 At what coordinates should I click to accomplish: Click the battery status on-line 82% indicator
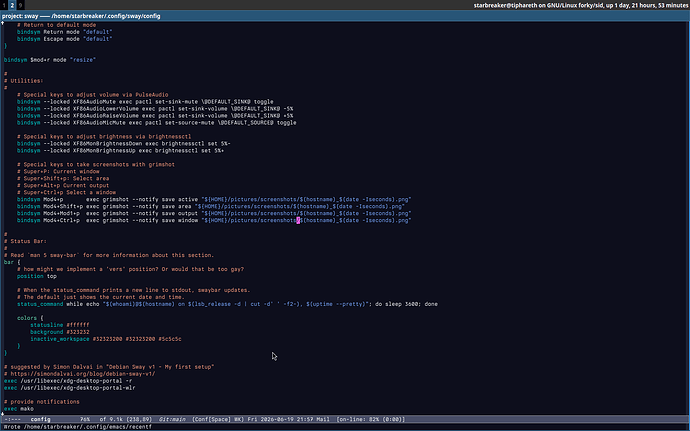point(371,420)
